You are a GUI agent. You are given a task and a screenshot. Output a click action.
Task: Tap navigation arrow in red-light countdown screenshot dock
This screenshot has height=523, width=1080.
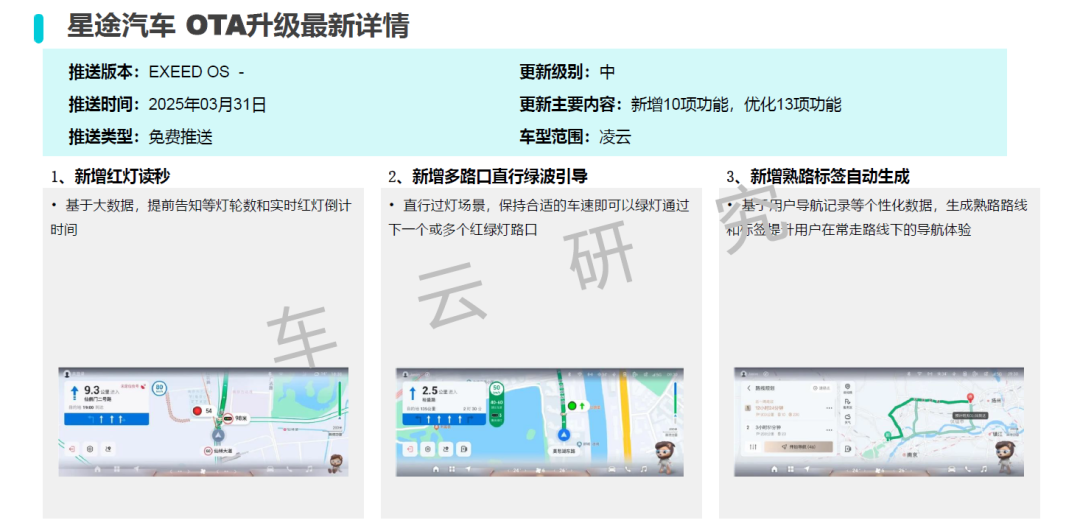point(136,469)
